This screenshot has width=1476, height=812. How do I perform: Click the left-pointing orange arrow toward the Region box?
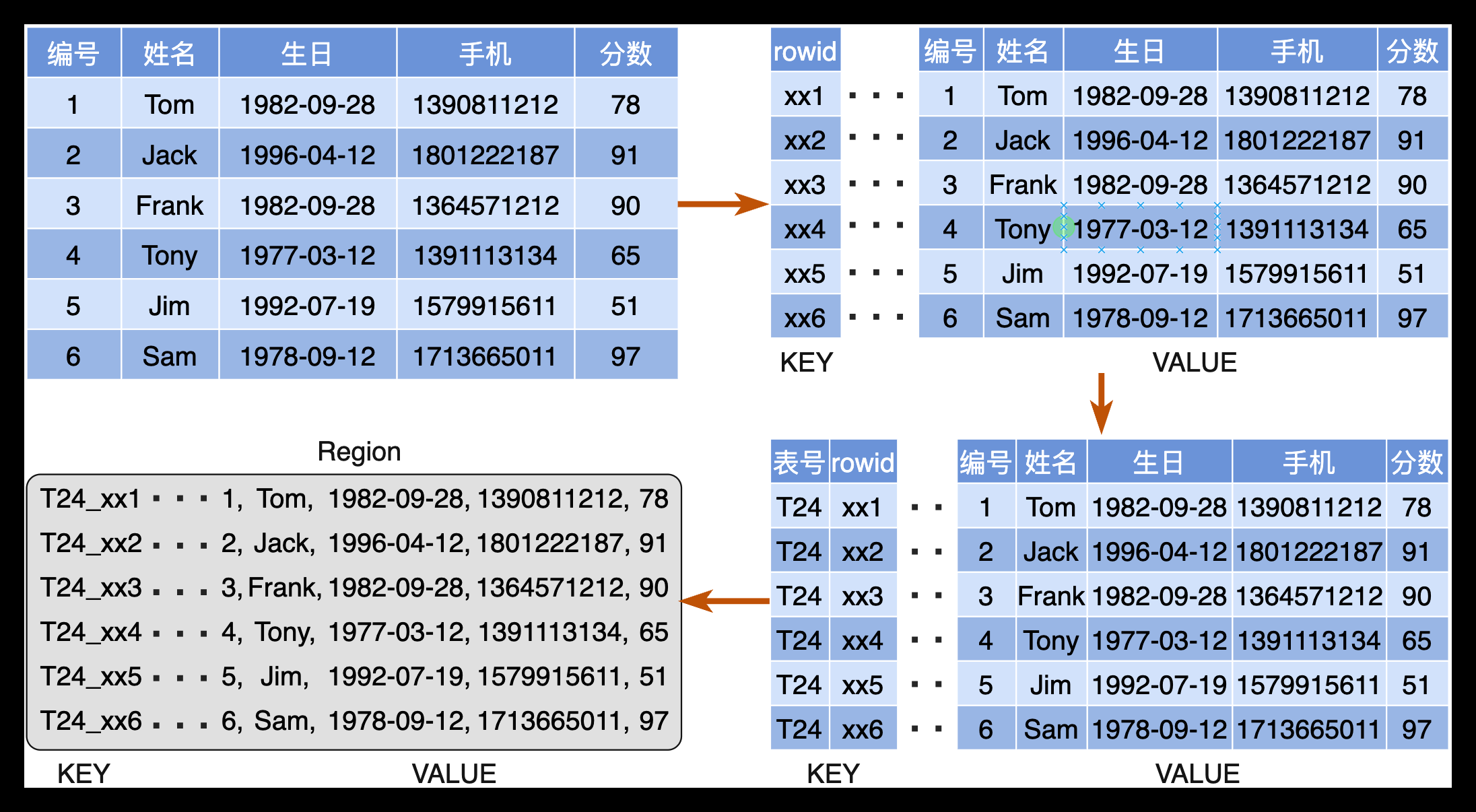click(x=725, y=601)
